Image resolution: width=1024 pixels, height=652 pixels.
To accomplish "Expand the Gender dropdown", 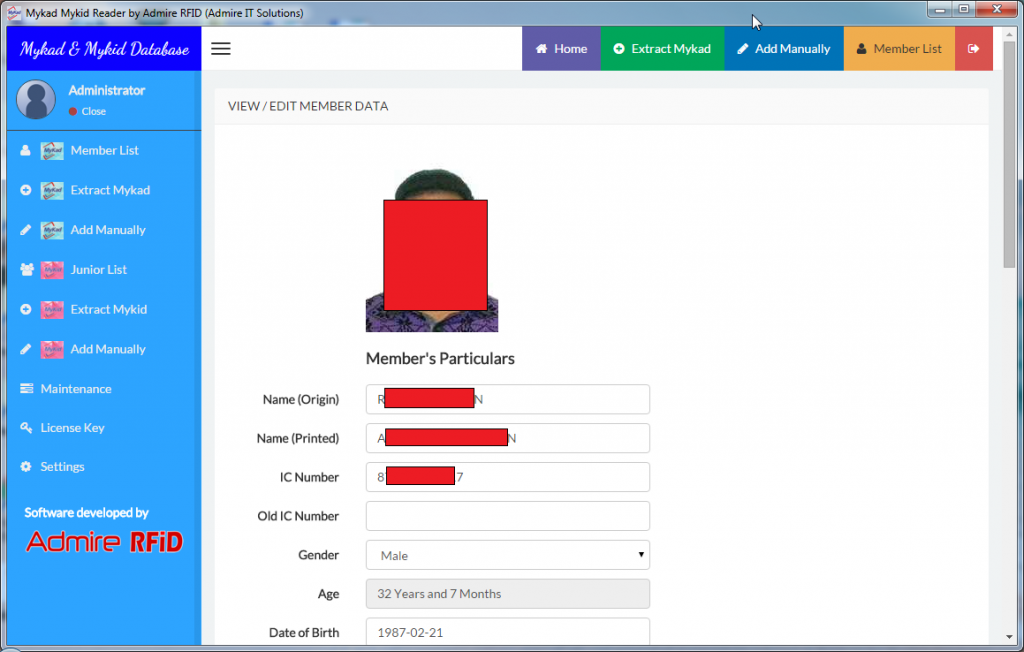I will pos(507,555).
